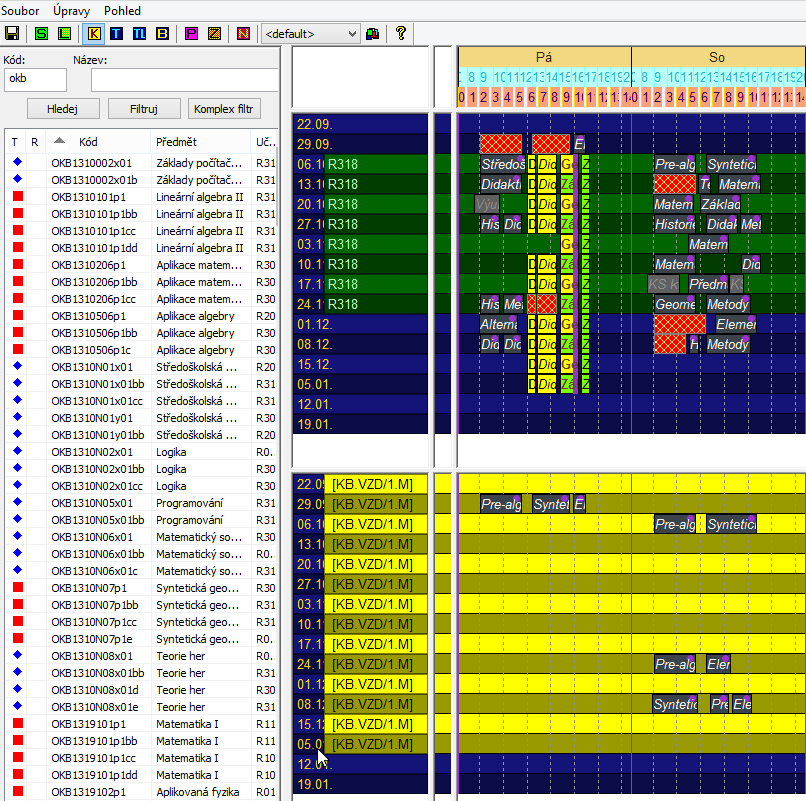
Task: Select the green S toolbar icon
Action: [41, 34]
